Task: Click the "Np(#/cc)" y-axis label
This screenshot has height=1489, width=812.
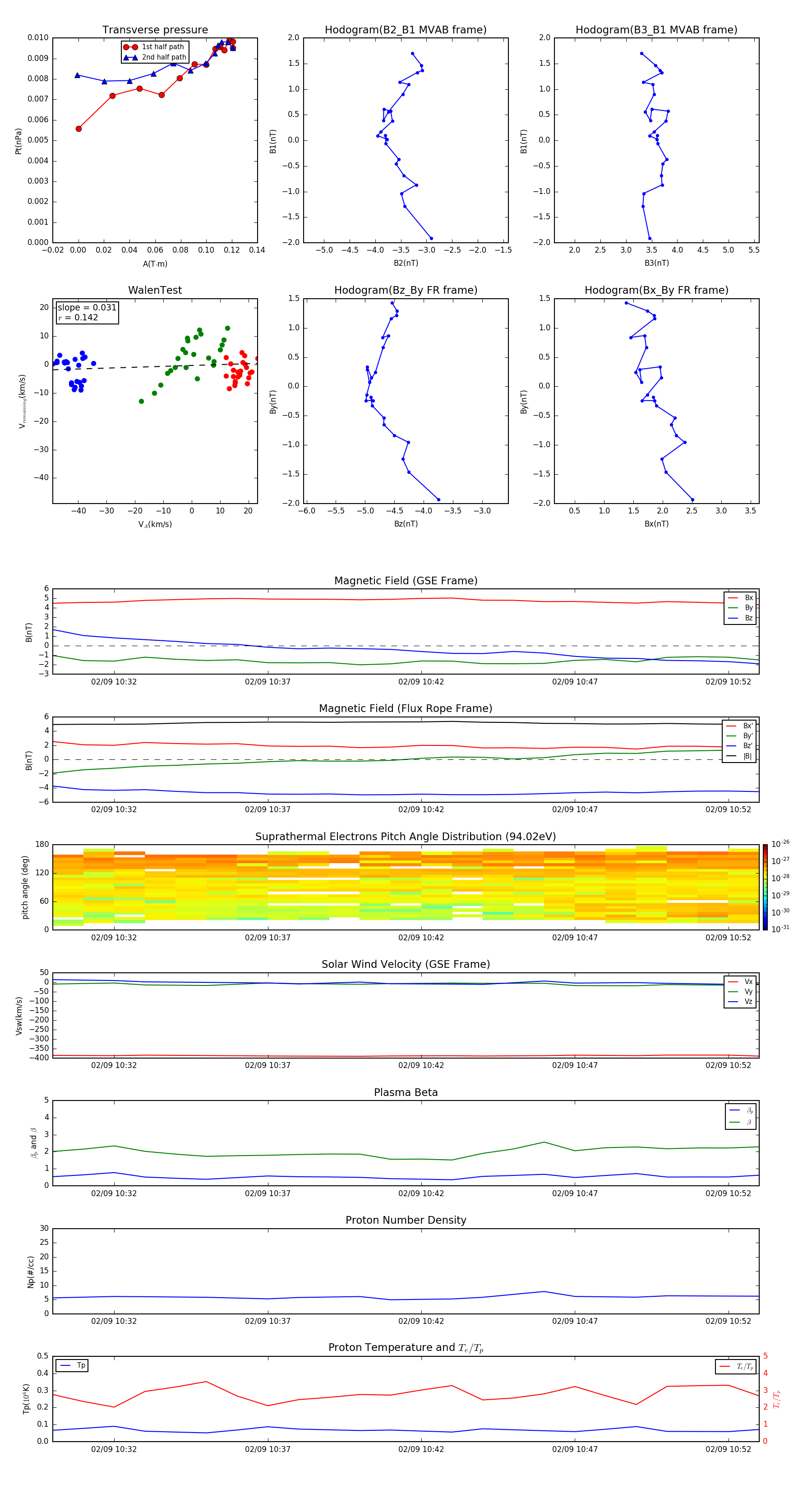Action: [x=31, y=1272]
